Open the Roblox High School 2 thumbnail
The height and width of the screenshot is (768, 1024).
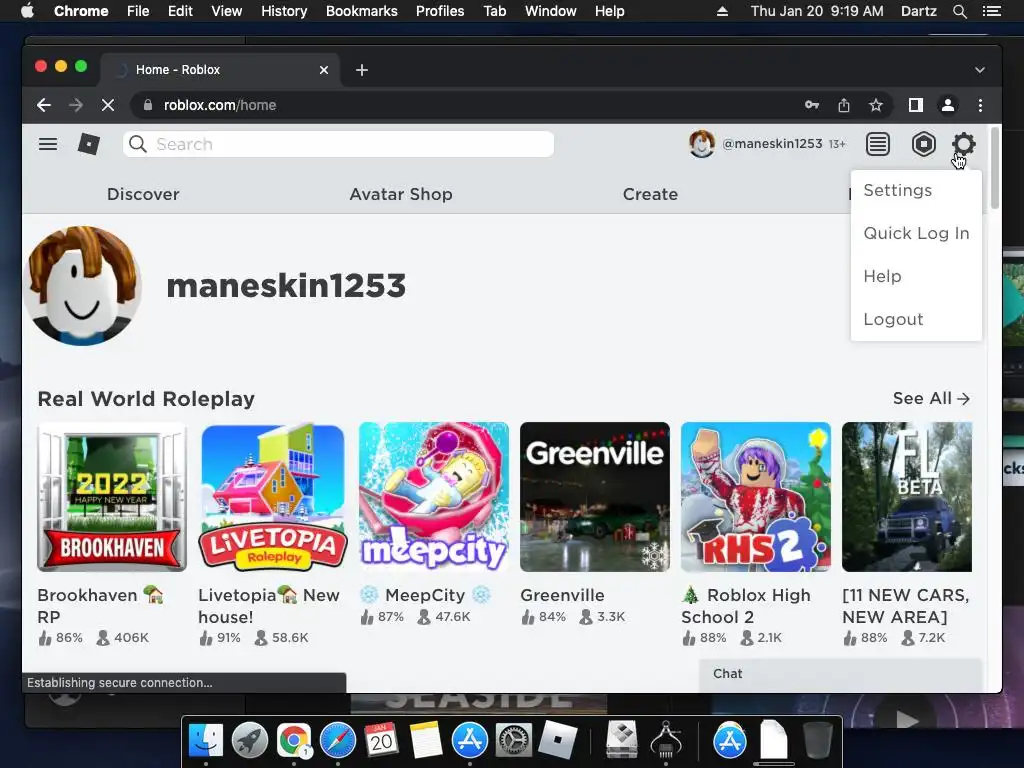coord(756,497)
